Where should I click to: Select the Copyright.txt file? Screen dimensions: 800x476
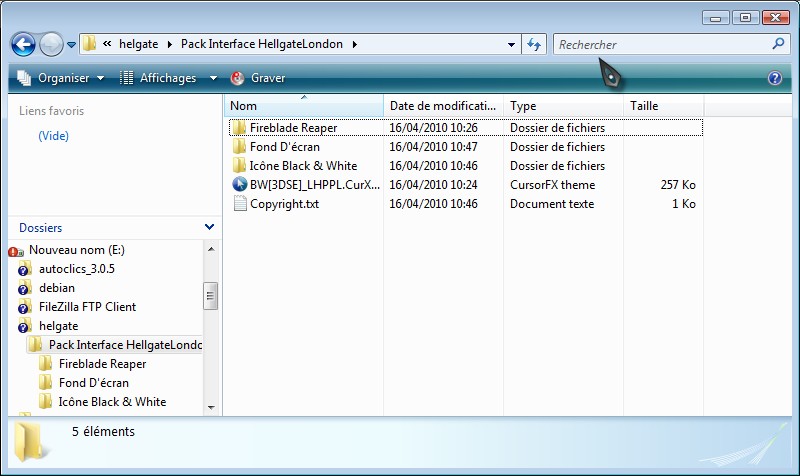(x=284, y=204)
